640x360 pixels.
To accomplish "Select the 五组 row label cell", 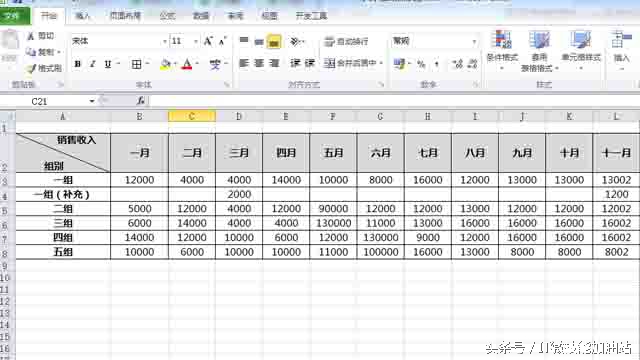I will point(63,252).
